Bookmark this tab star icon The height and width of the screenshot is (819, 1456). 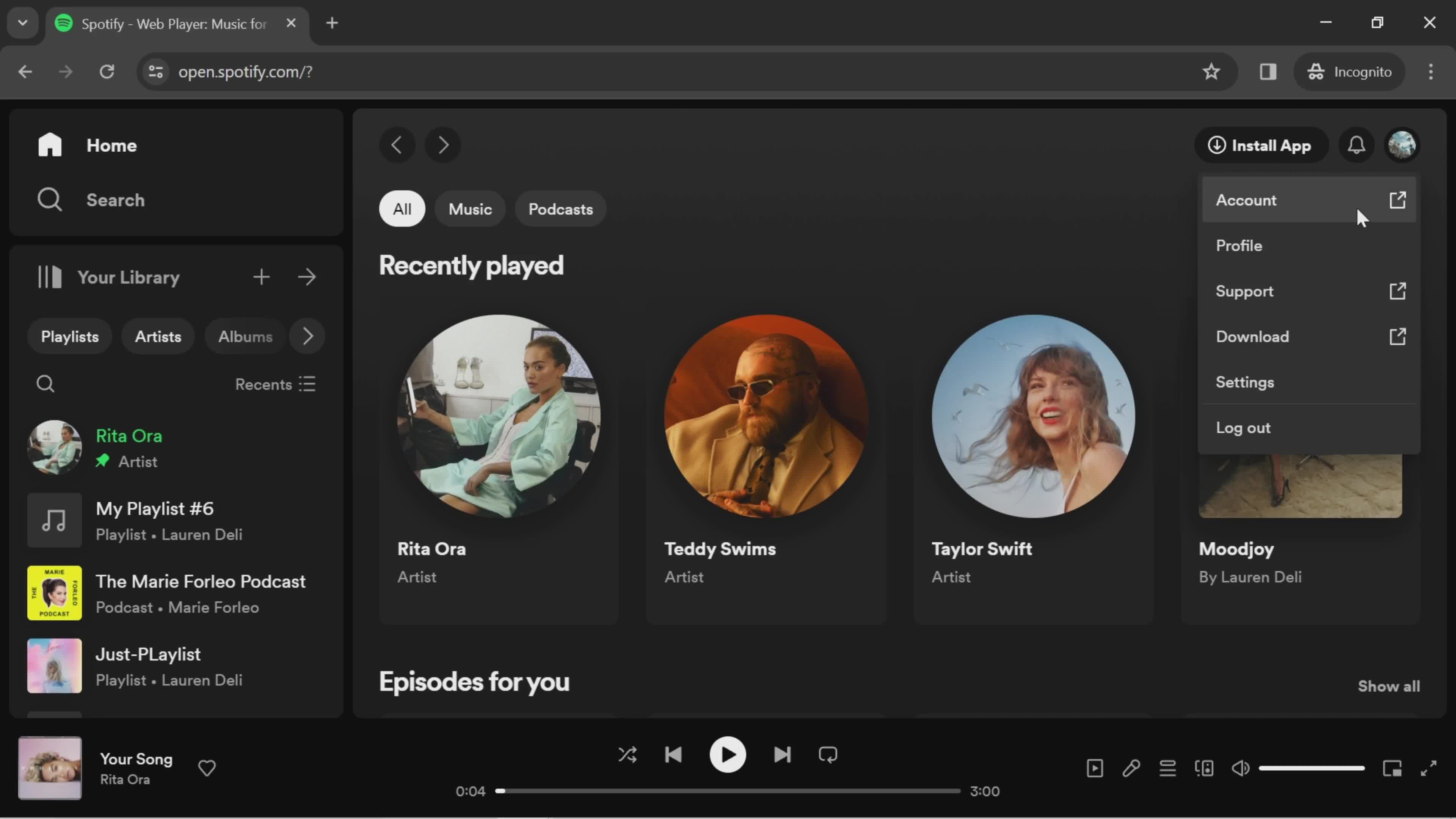click(x=1211, y=72)
